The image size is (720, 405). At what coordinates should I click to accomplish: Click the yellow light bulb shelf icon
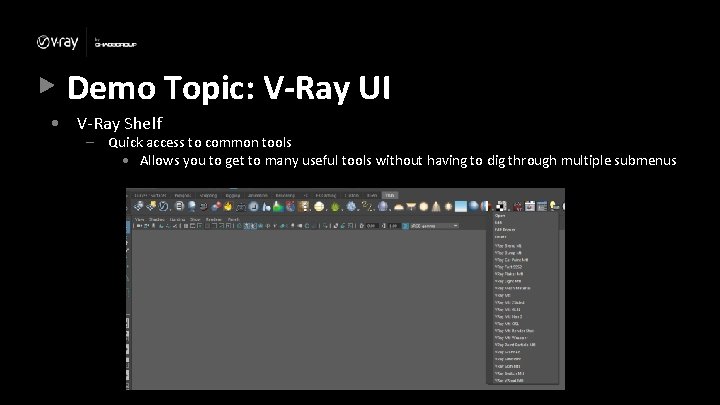tap(554, 207)
